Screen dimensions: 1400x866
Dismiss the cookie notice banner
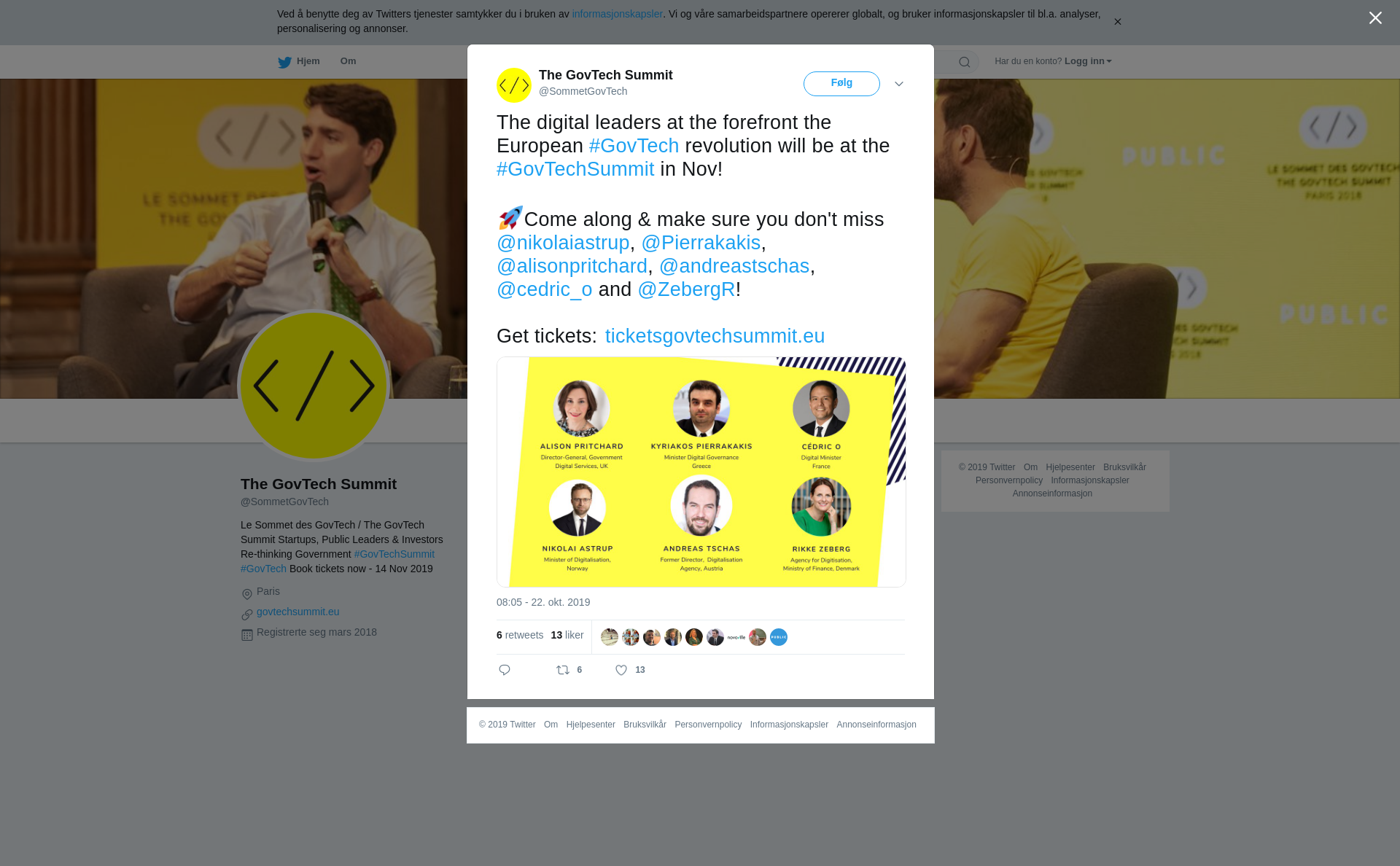click(x=1117, y=22)
